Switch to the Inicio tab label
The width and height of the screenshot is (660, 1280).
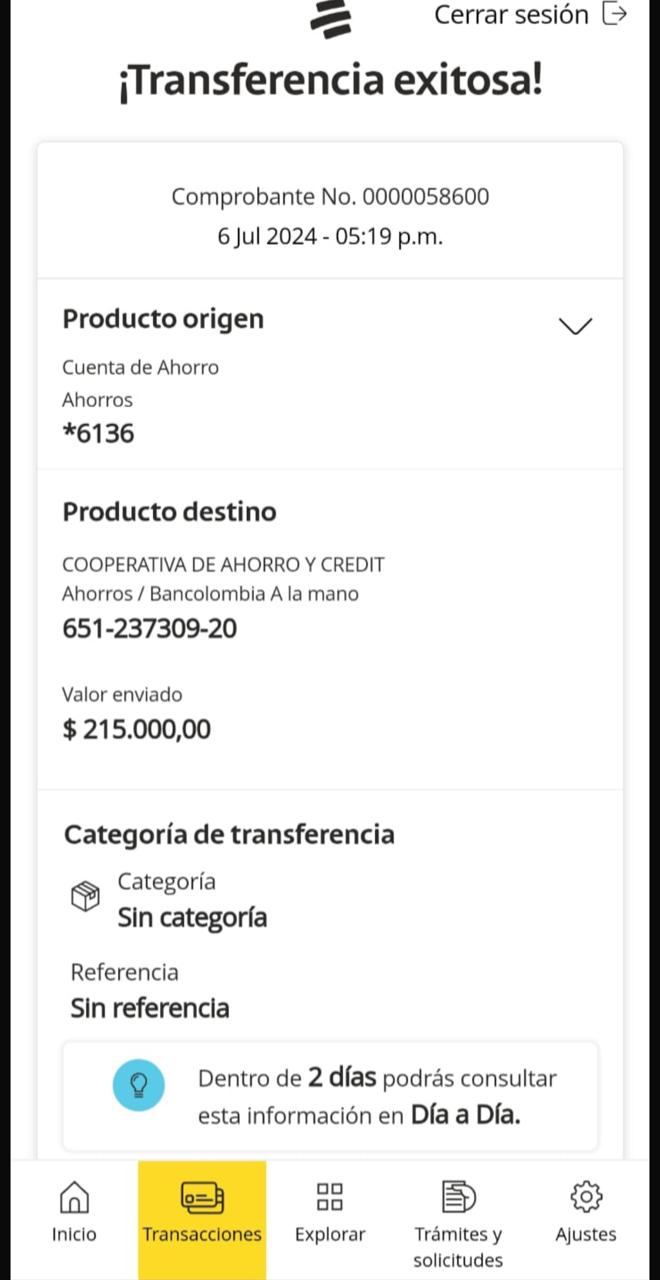[x=74, y=1234]
